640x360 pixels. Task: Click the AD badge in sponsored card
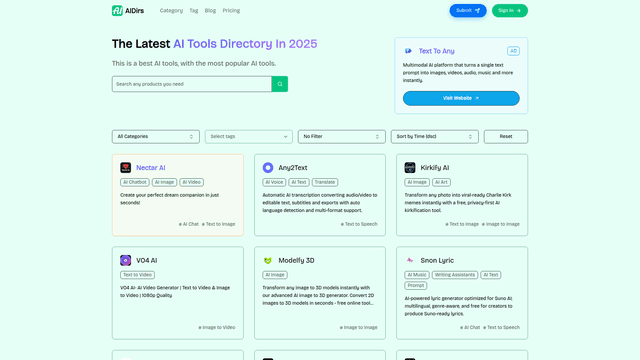[x=513, y=51]
